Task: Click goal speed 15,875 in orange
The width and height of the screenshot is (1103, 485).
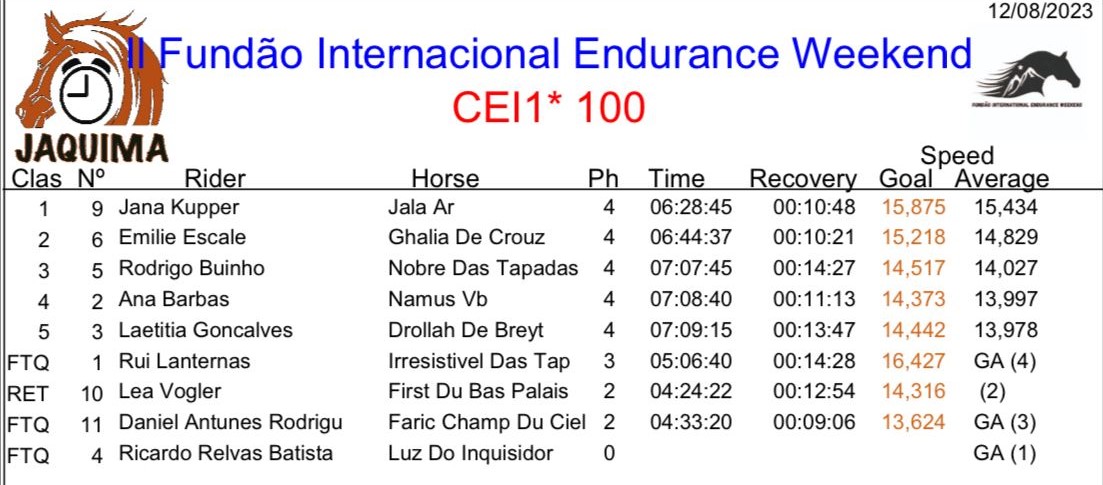Action: click(x=914, y=208)
